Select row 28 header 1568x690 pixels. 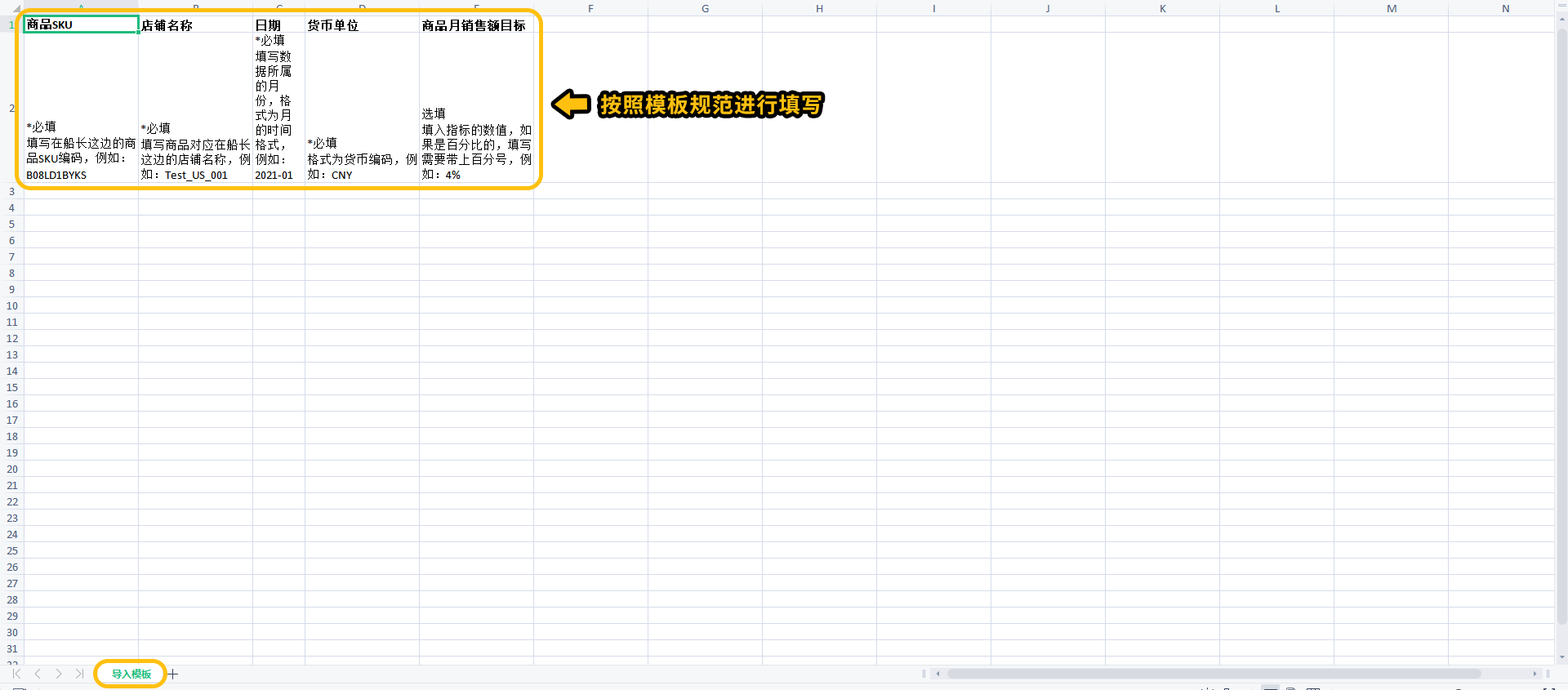tap(11, 599)
